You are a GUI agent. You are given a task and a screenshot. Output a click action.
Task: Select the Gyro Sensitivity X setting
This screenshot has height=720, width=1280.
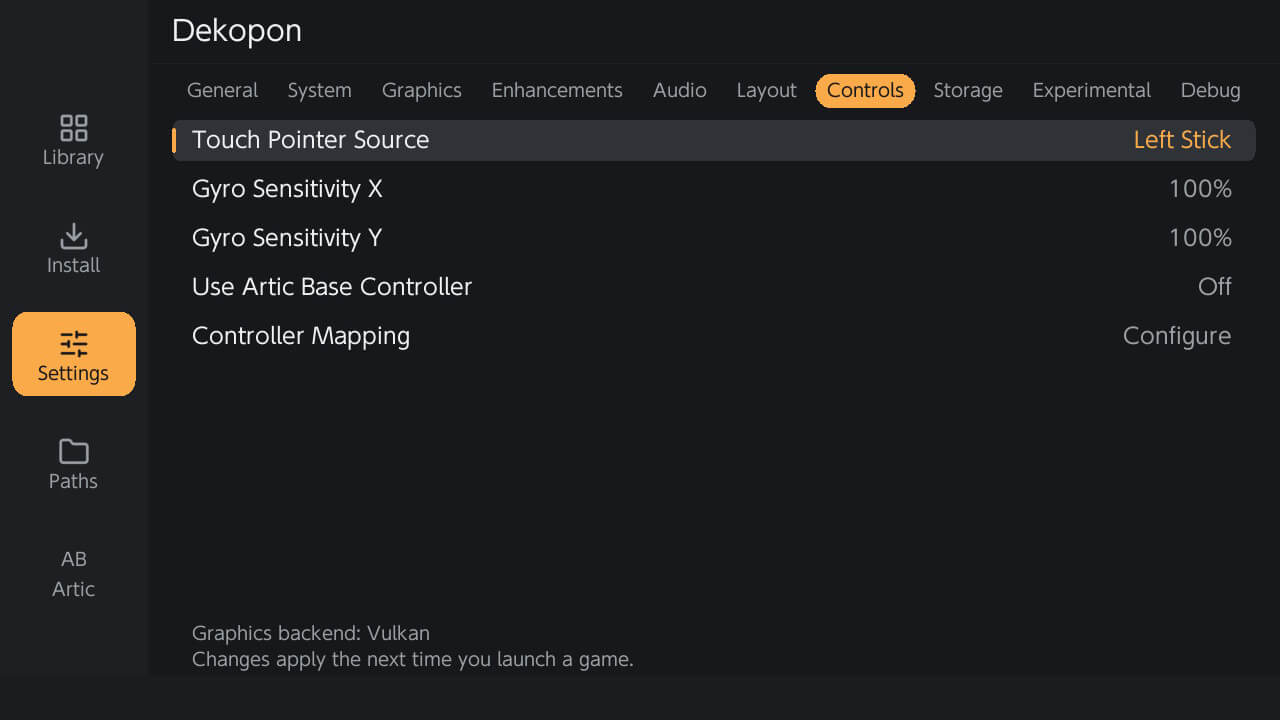714,189
